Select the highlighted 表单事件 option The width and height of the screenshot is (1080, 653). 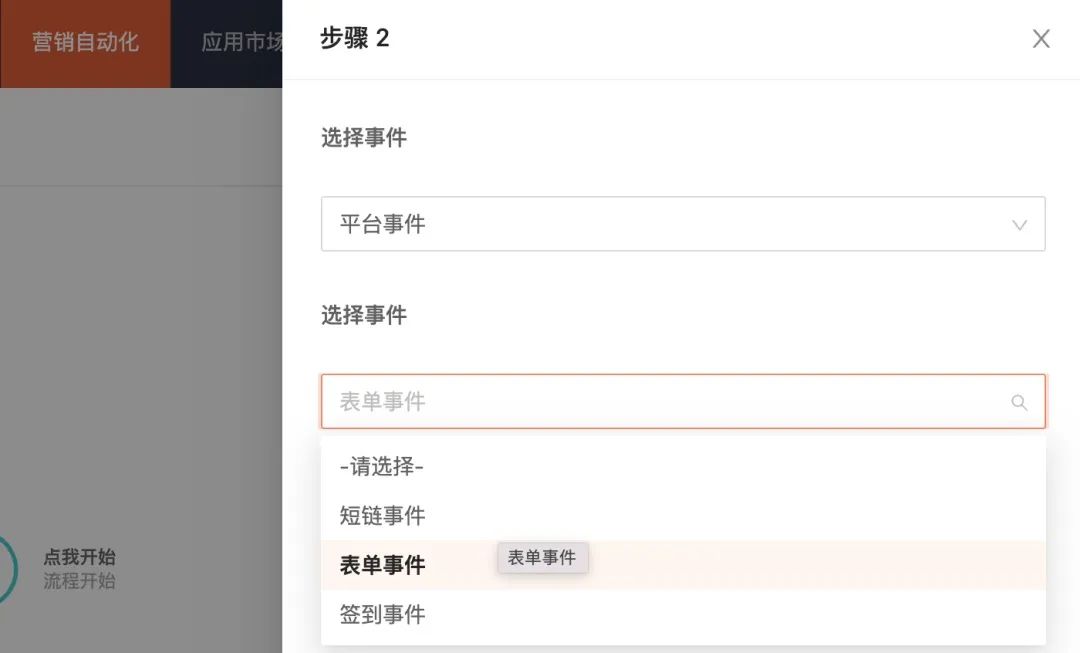382,565
